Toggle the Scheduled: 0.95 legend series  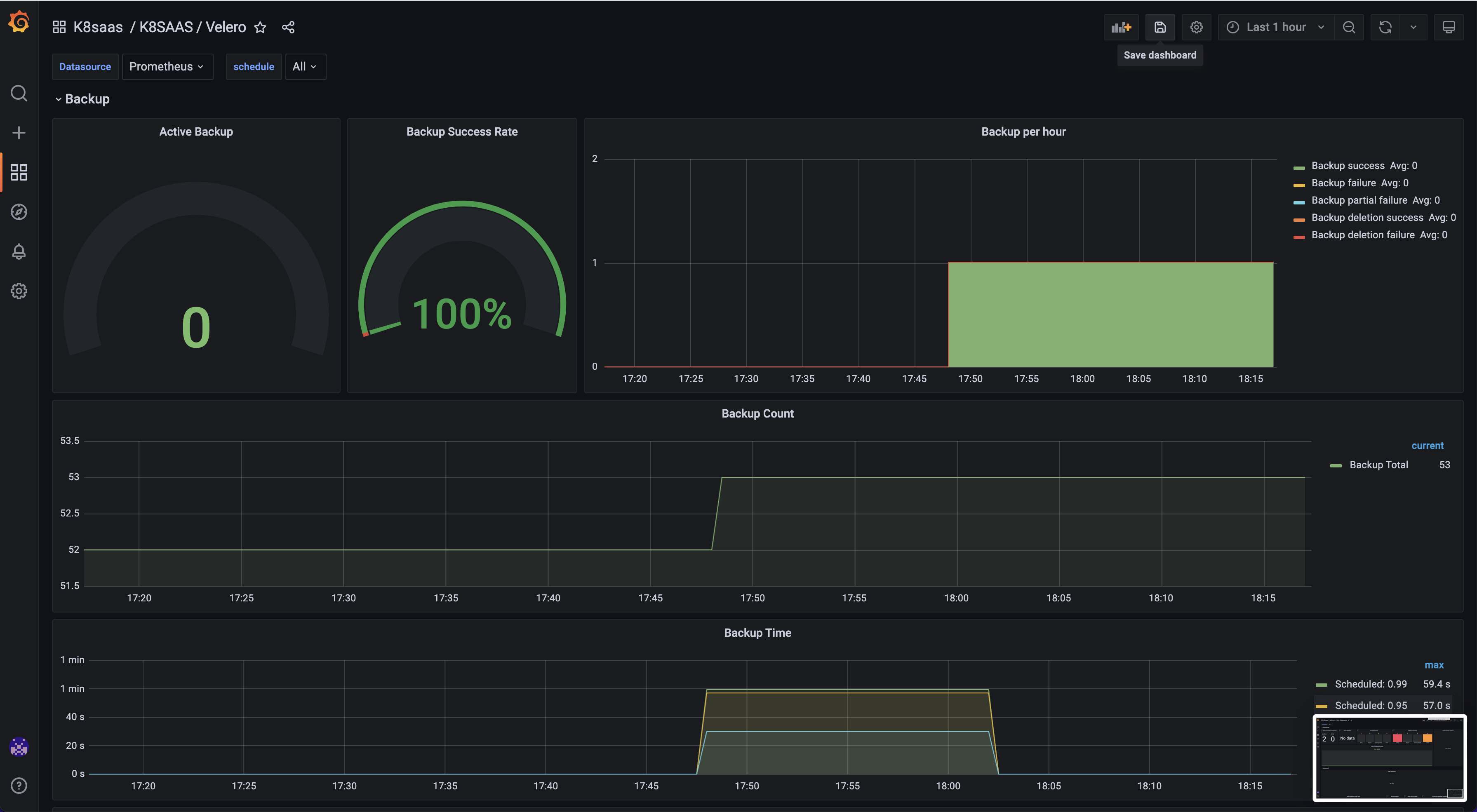tap(1370, 705)
